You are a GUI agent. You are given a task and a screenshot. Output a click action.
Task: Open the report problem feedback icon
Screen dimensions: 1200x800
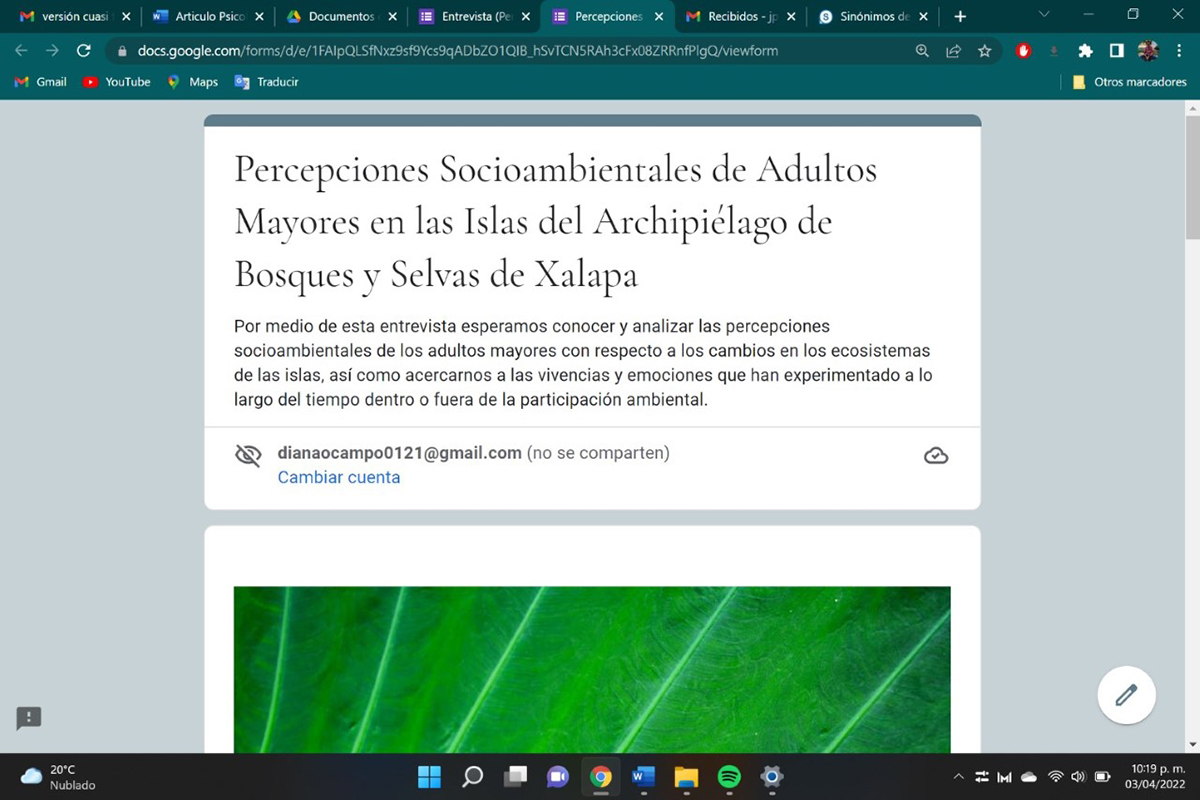(28, 717)
